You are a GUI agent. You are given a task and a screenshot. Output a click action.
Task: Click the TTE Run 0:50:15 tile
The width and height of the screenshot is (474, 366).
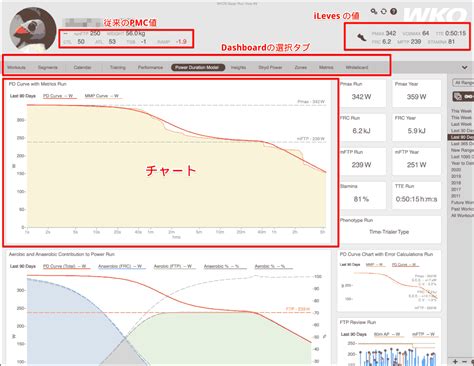pyautogui.click(x=417, y=196)
